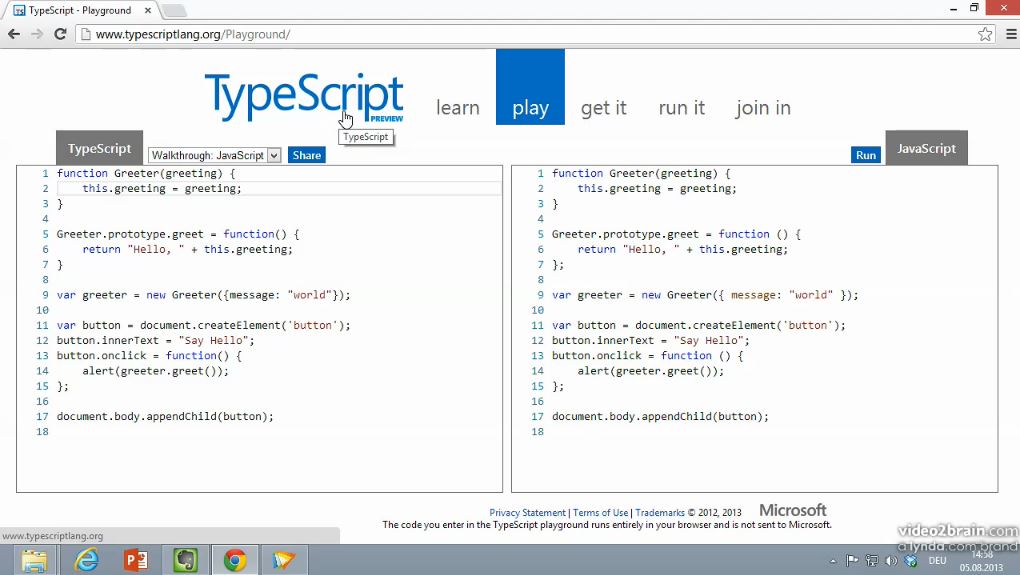
Task: Click the page icon in address bar
Action: [x=85, y=34]
